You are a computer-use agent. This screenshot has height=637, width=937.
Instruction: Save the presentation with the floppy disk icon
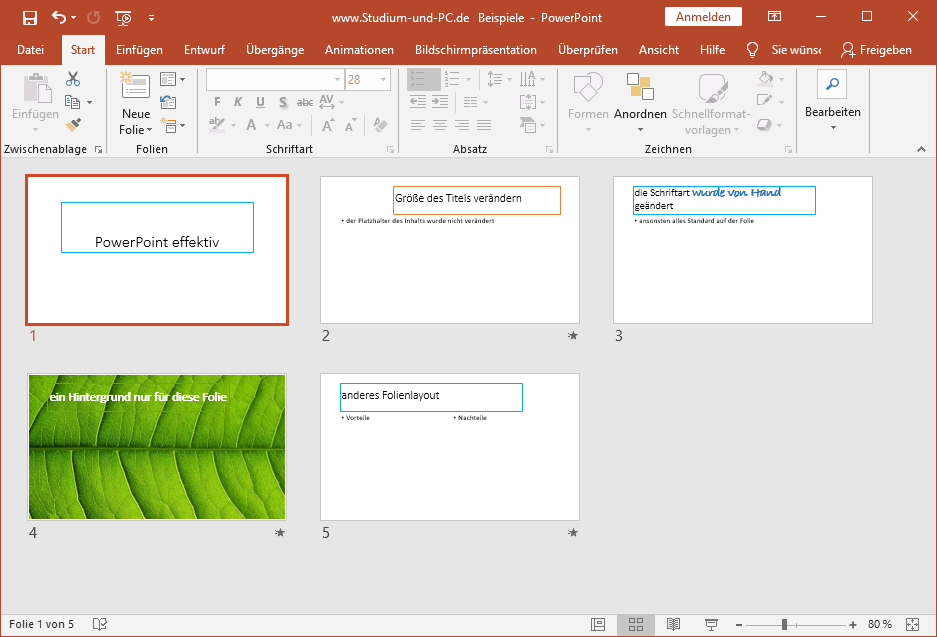[x=29, y=18]
